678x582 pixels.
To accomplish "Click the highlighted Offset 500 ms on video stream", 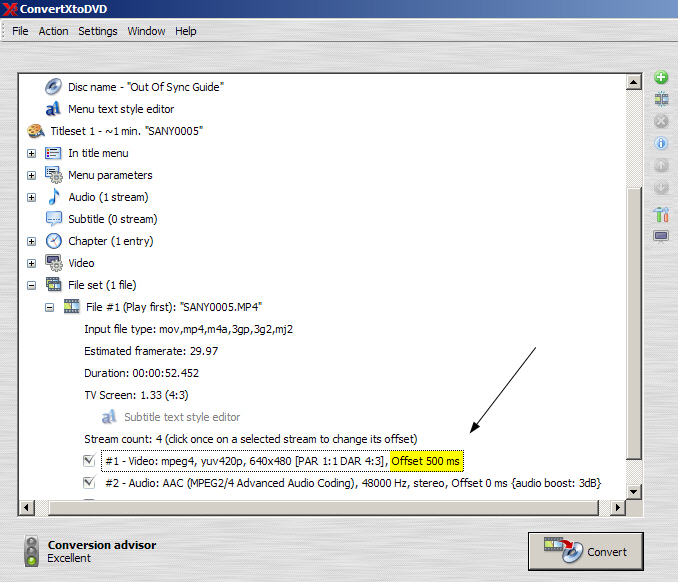I will [426, 461].
